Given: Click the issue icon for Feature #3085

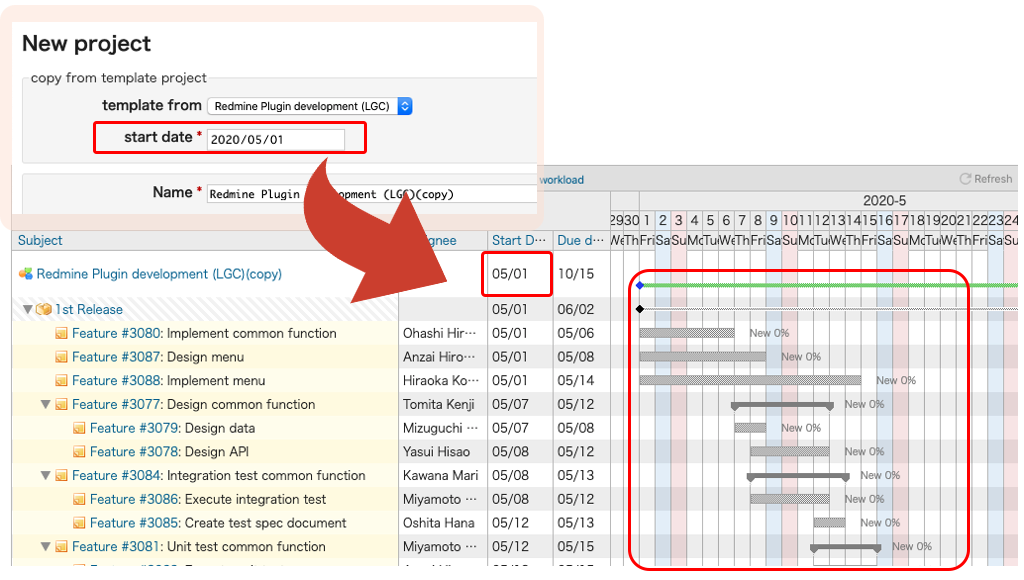Looking at the screenshot, I should [x=79, y=523].
